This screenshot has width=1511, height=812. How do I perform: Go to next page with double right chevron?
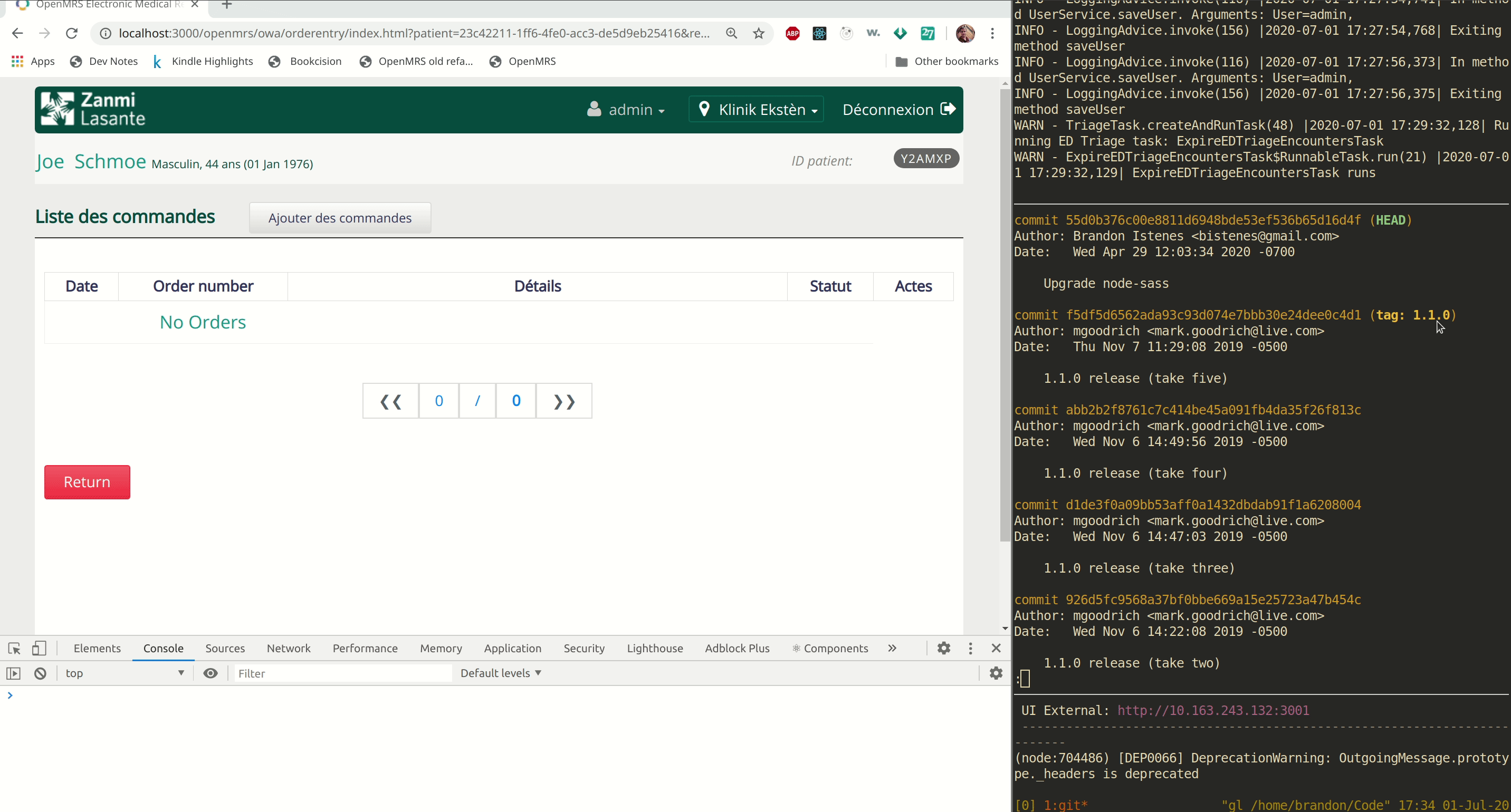565,401
